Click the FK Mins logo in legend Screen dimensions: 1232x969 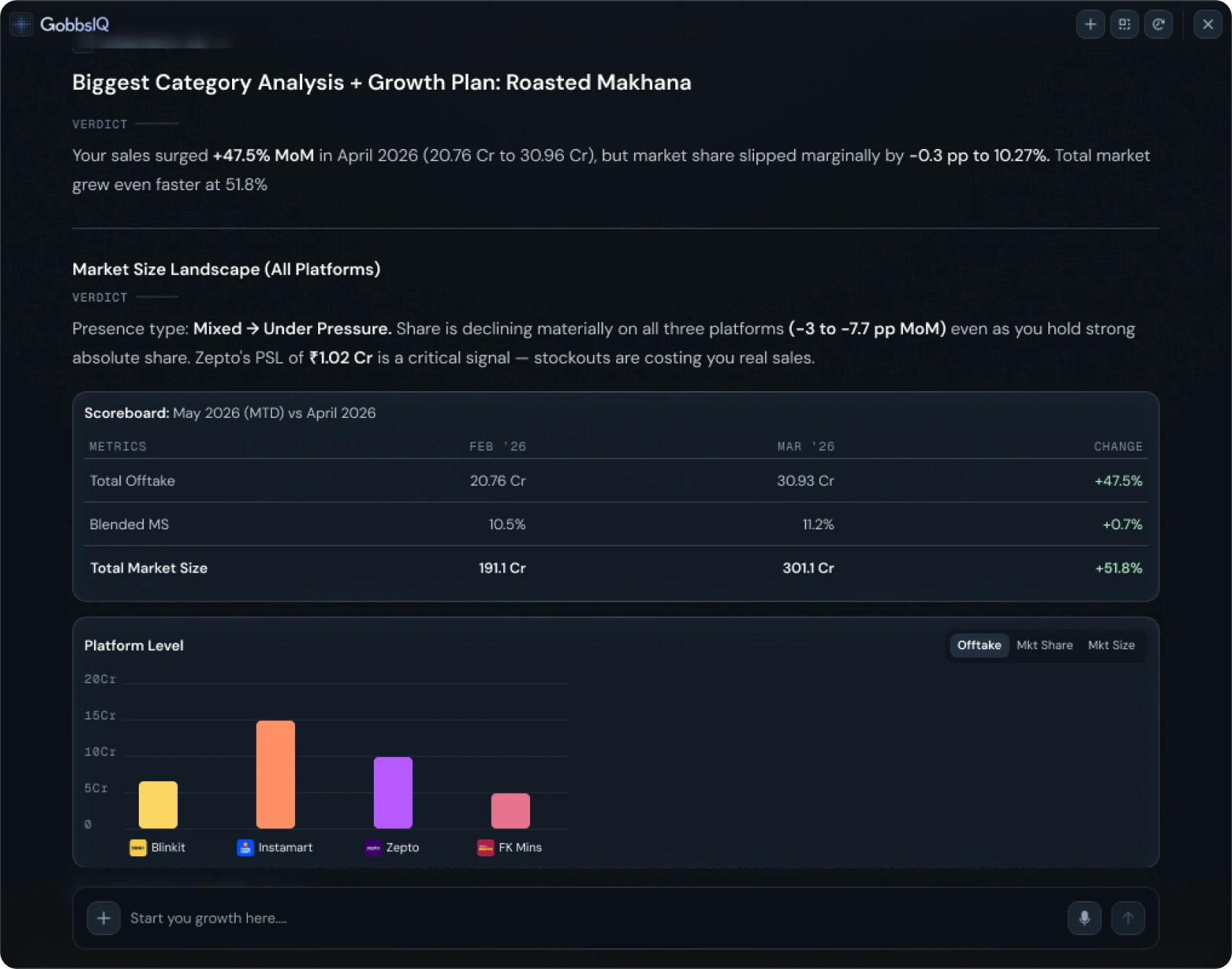[486, 848]
